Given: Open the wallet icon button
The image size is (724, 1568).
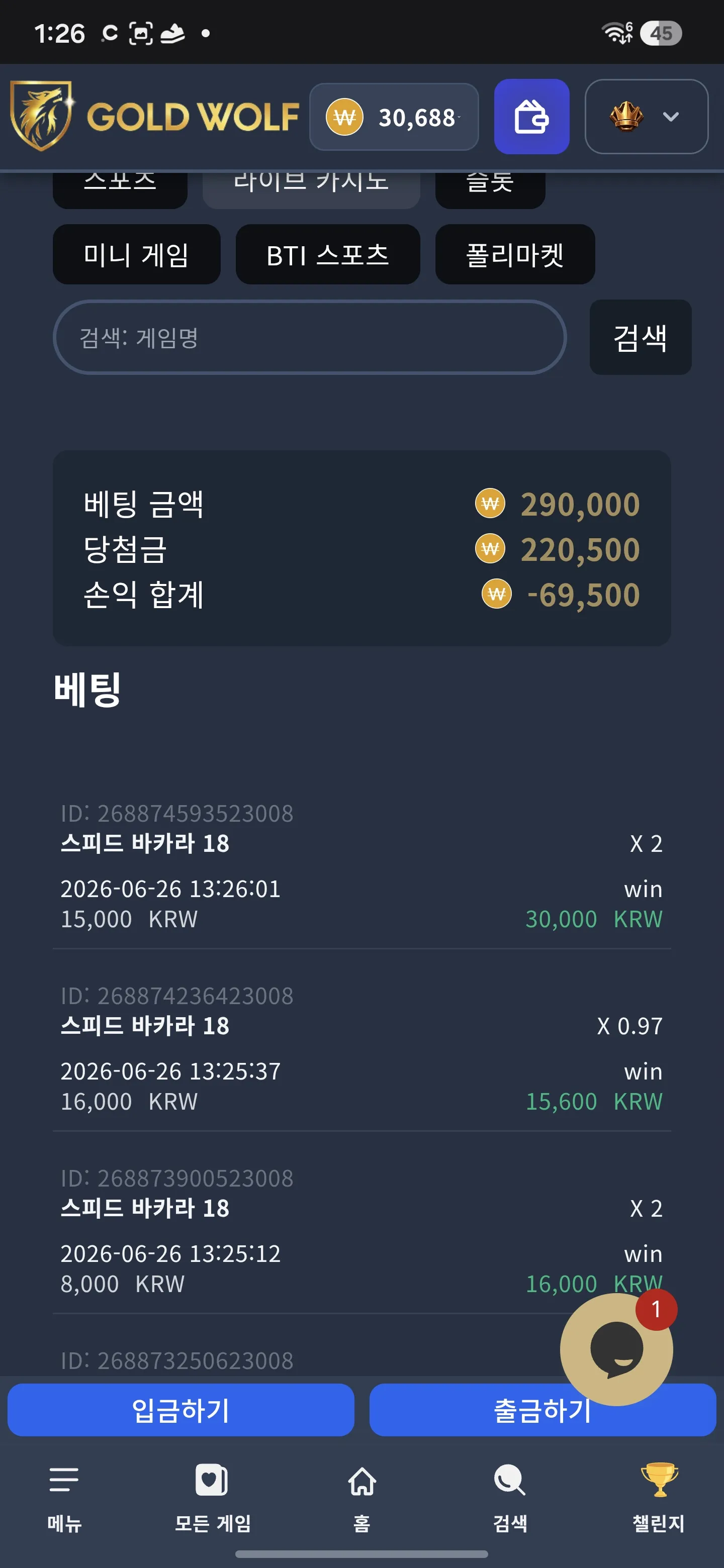Looking at the screenshot, I should [531, 116].
